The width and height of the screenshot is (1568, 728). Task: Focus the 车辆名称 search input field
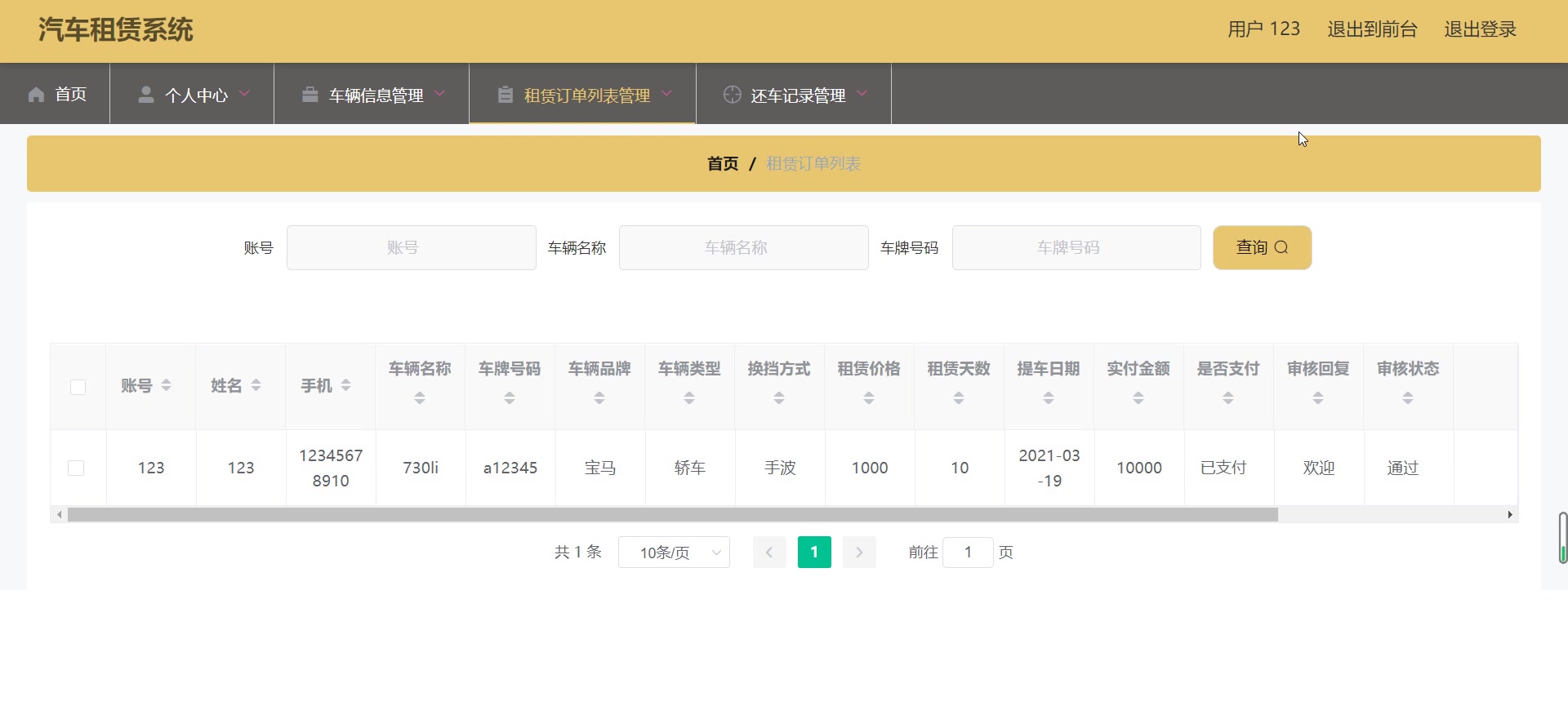(743, 247)
